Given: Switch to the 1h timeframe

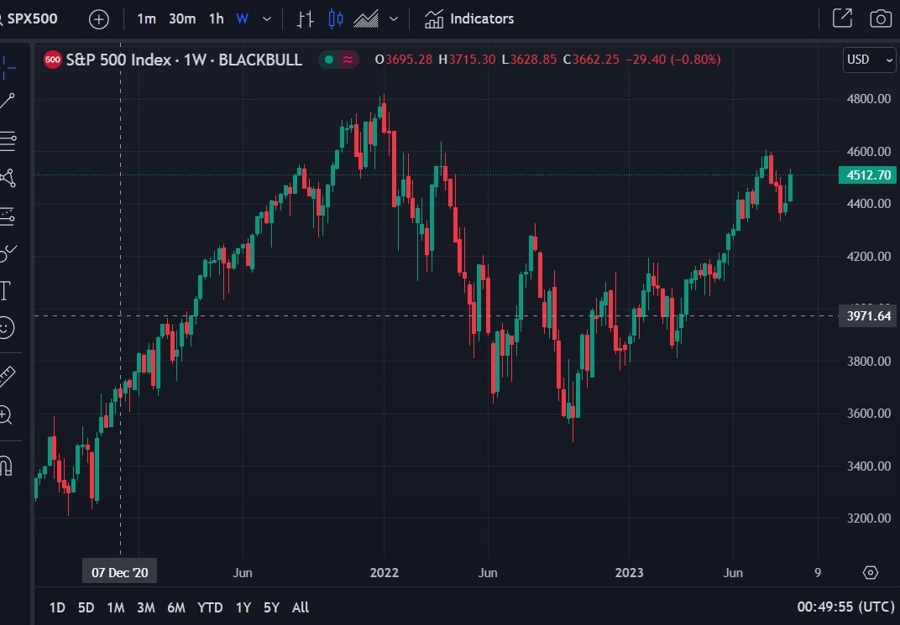Looking at the screenshot, I should tap(216, 19).
